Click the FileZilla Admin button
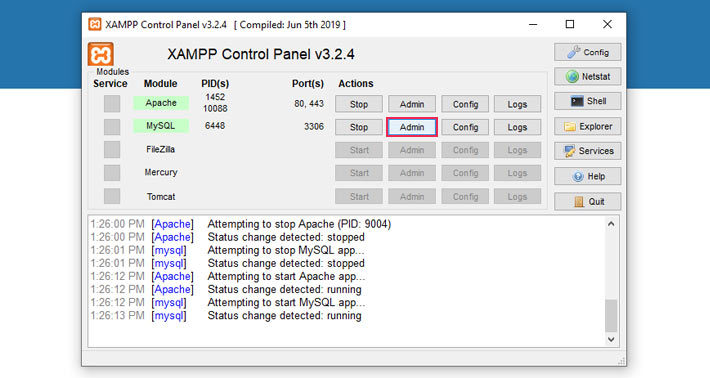Viewport: 710px width, 378px height. (412, 150)
